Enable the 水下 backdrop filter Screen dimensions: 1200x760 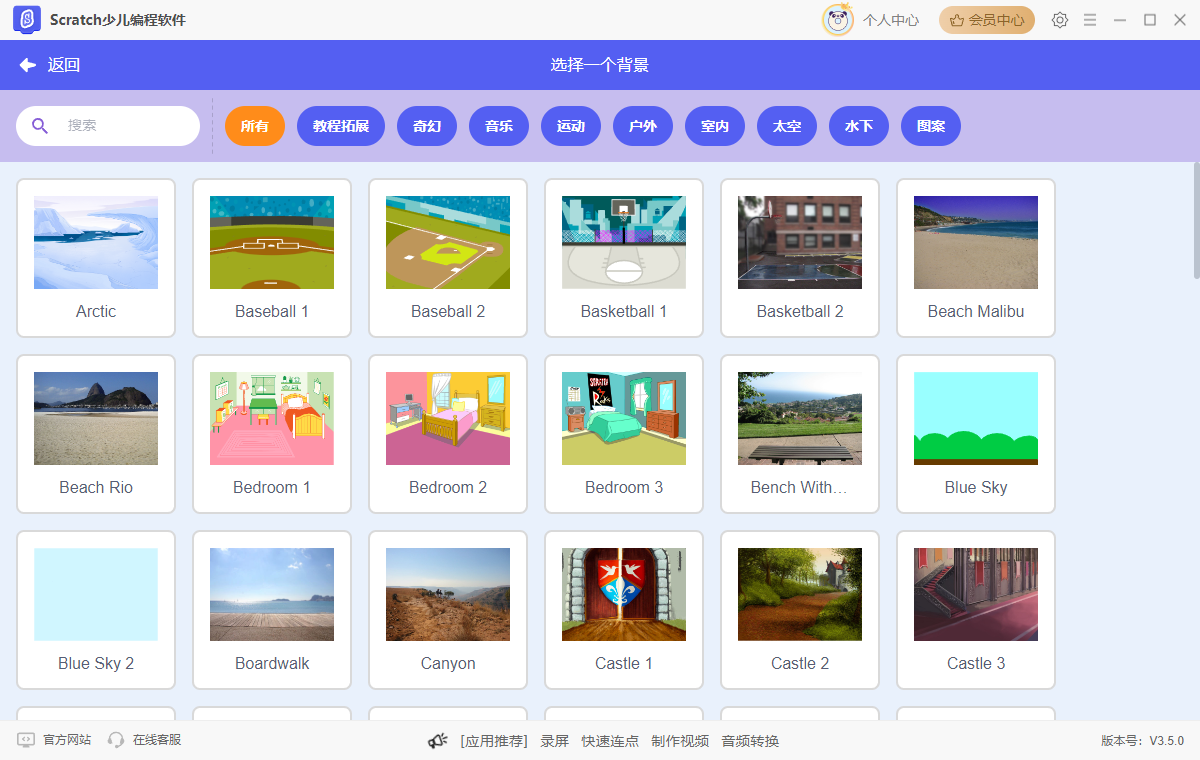tap(858, 125)
